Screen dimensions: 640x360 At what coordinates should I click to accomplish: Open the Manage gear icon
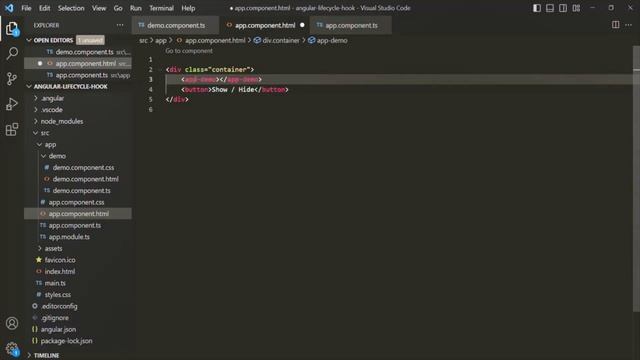[12, 349]
